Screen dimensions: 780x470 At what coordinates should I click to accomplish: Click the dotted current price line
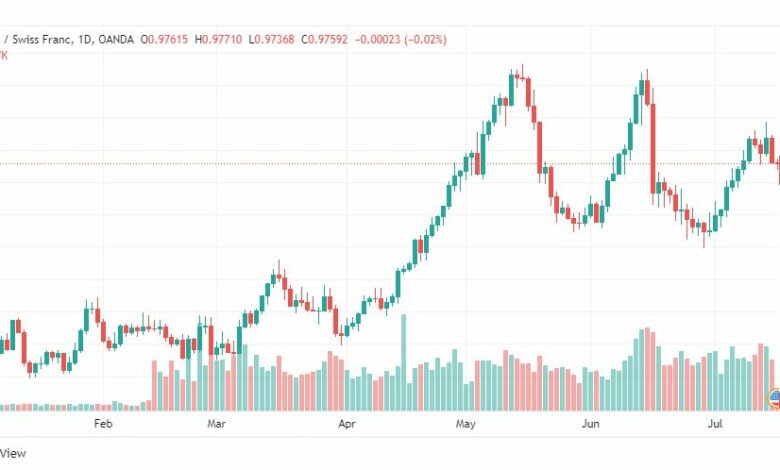[390, 163]
